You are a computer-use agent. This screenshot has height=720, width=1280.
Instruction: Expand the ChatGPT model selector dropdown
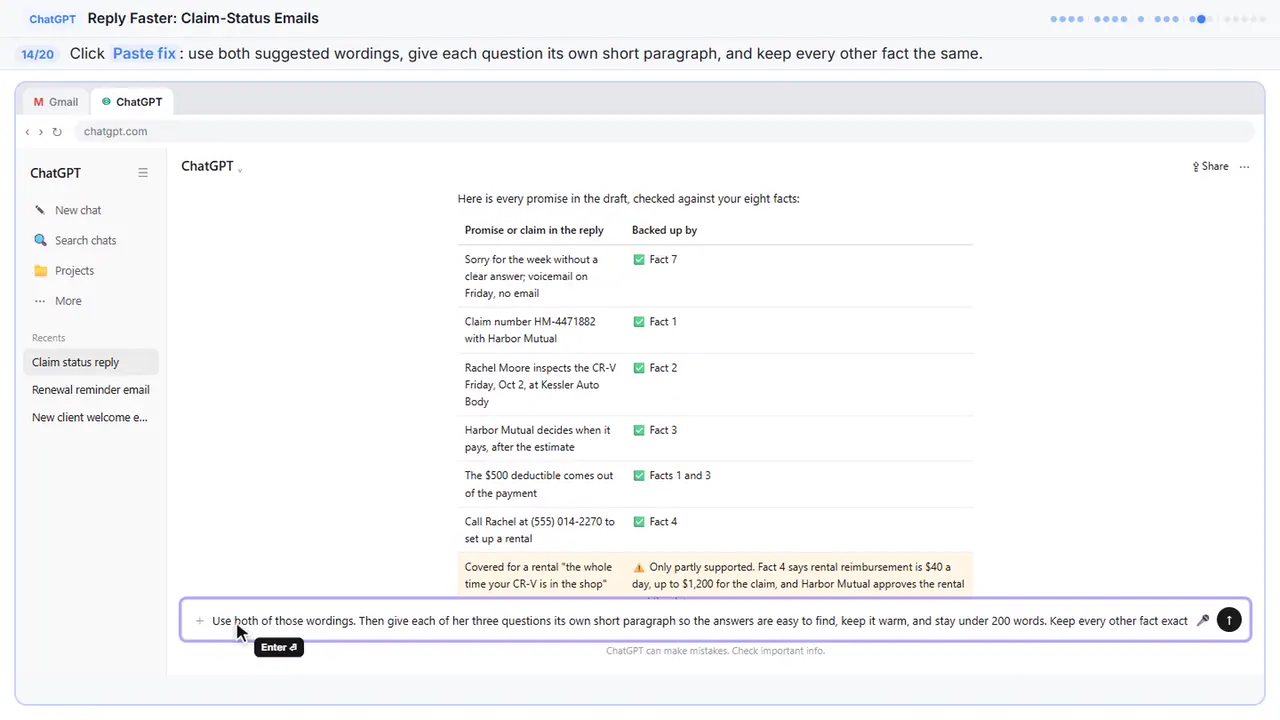tap(212, 167)
